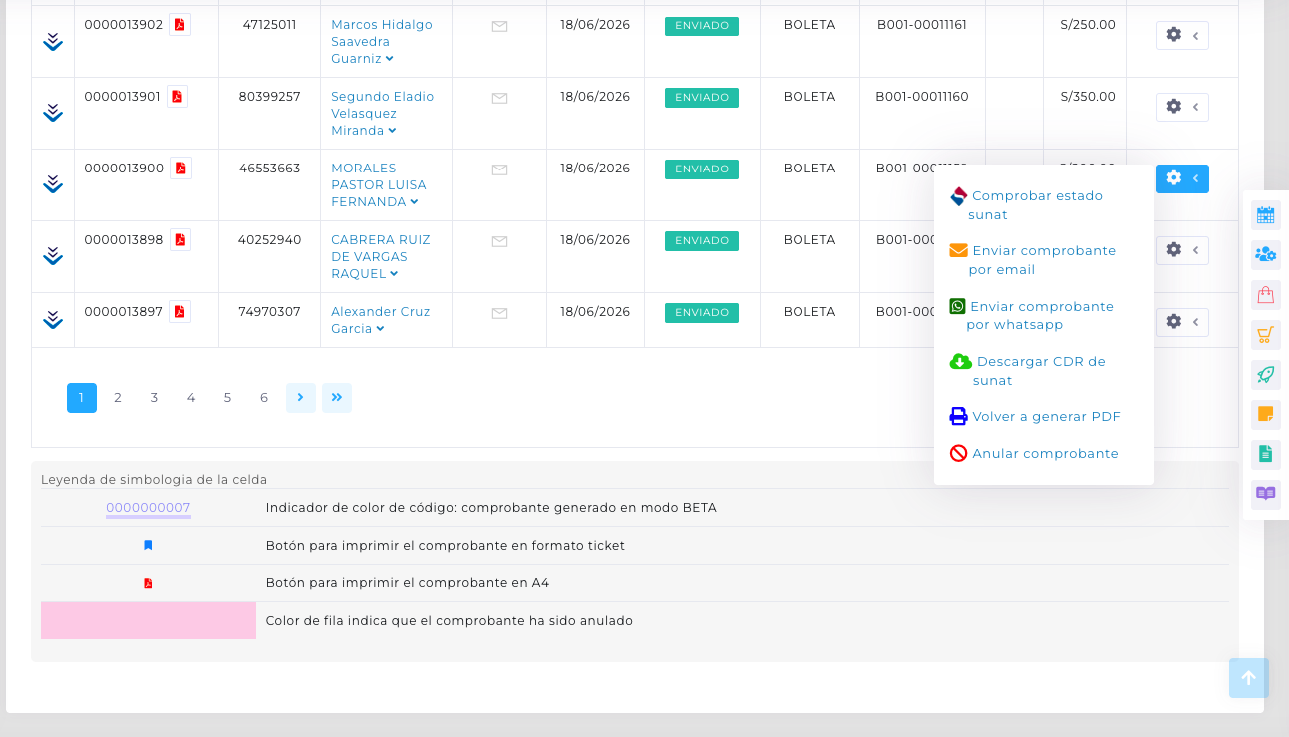1289x737 pixels.
Task: Select Enviar comprobante por email
Action: [1032, 260]
